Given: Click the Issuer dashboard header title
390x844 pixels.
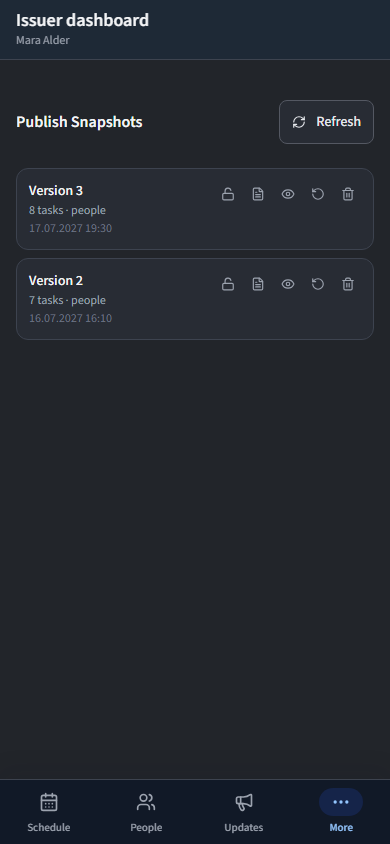Looking at the screenshot, I should [82, 20].
